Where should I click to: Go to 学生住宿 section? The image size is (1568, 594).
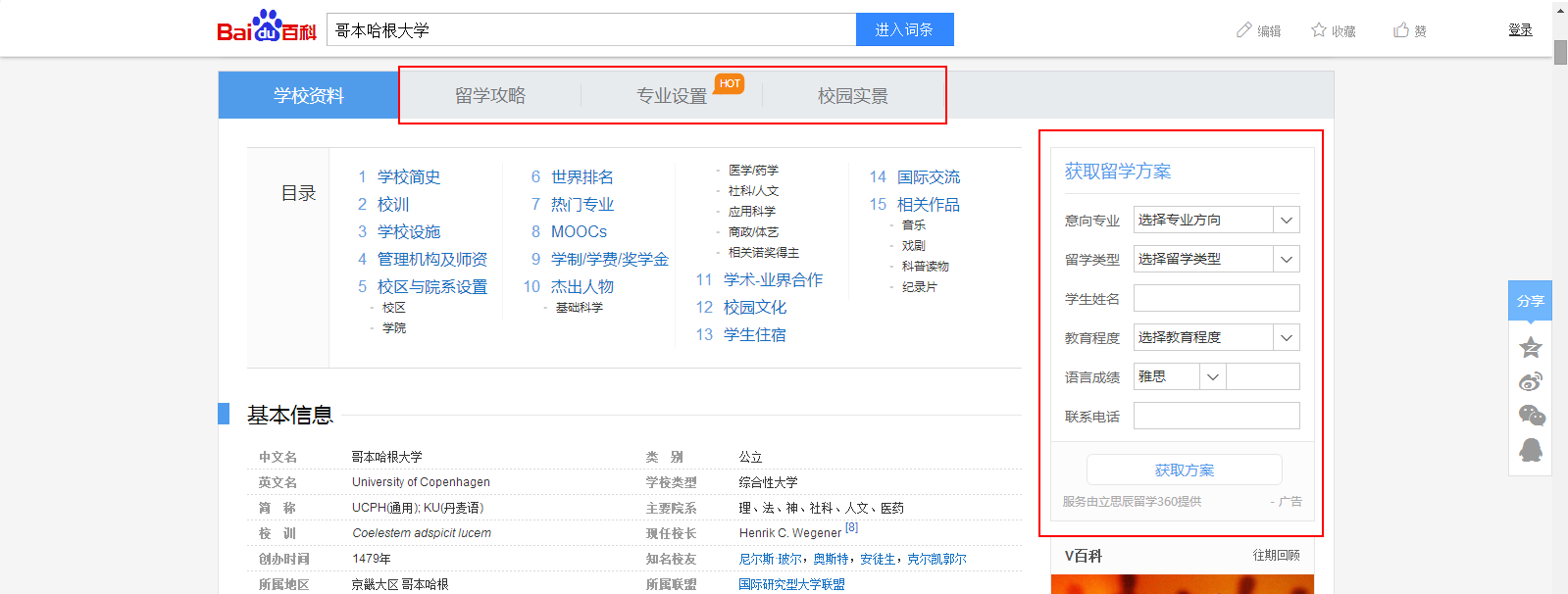click(755, 334)
